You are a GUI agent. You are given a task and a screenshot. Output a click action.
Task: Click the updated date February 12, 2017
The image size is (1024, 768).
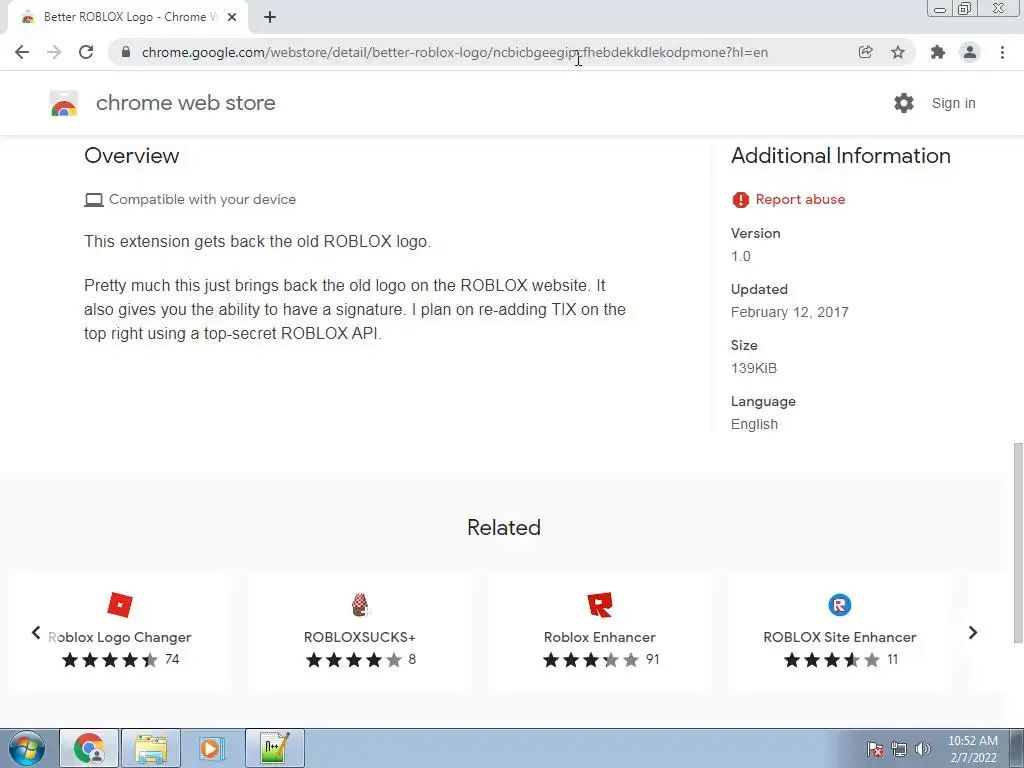tap(790, 312)
